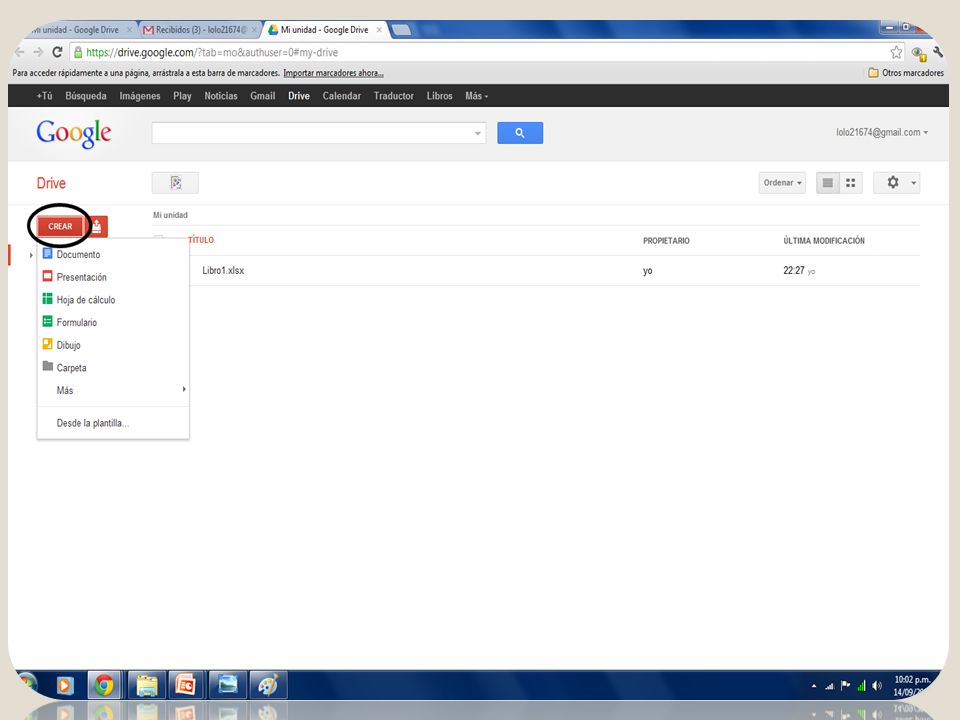Open the account menu lolo21674@gmail.com
Image resolution: width=960 pixels, height=720 pixels.
(882, 132)
